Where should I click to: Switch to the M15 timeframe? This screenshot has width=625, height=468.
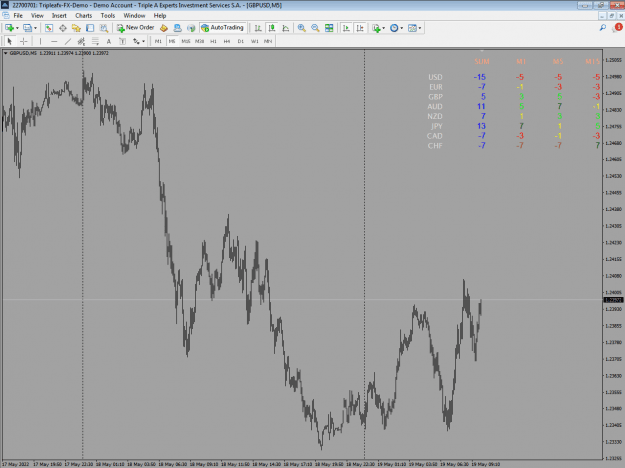point(186,41)
